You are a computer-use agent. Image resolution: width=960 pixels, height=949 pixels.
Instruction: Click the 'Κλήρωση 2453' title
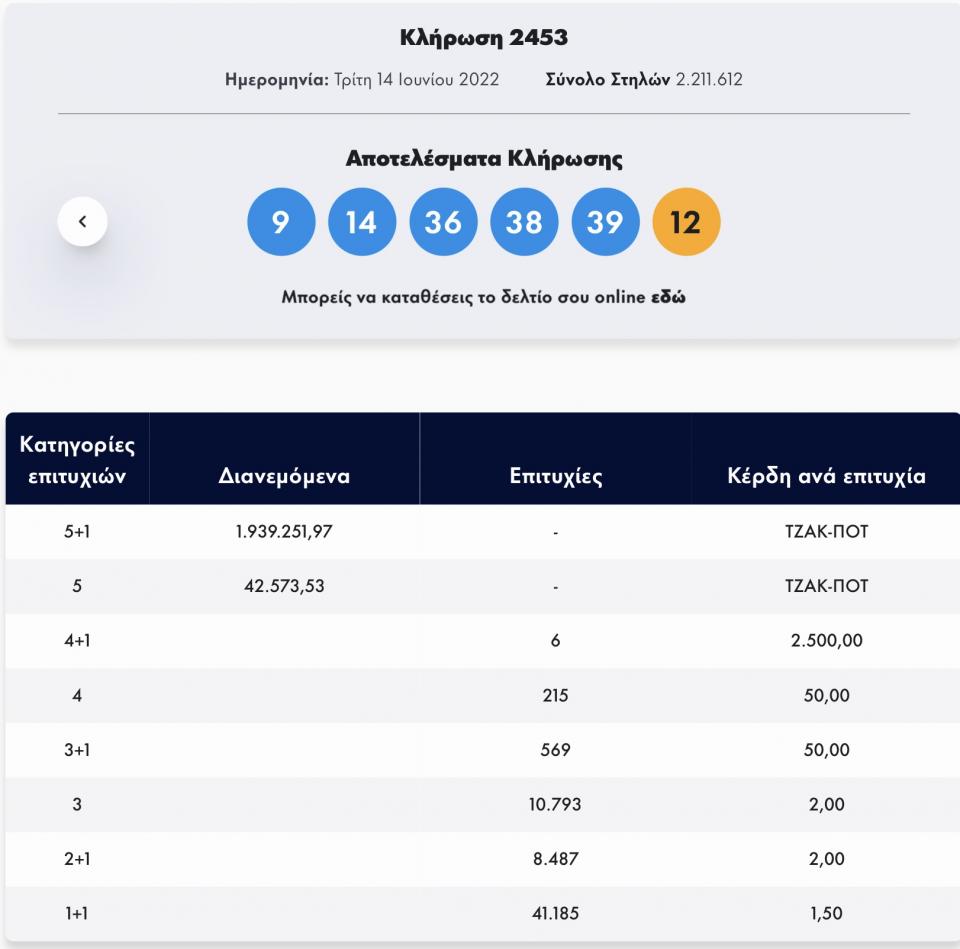[x=484, y=40]
